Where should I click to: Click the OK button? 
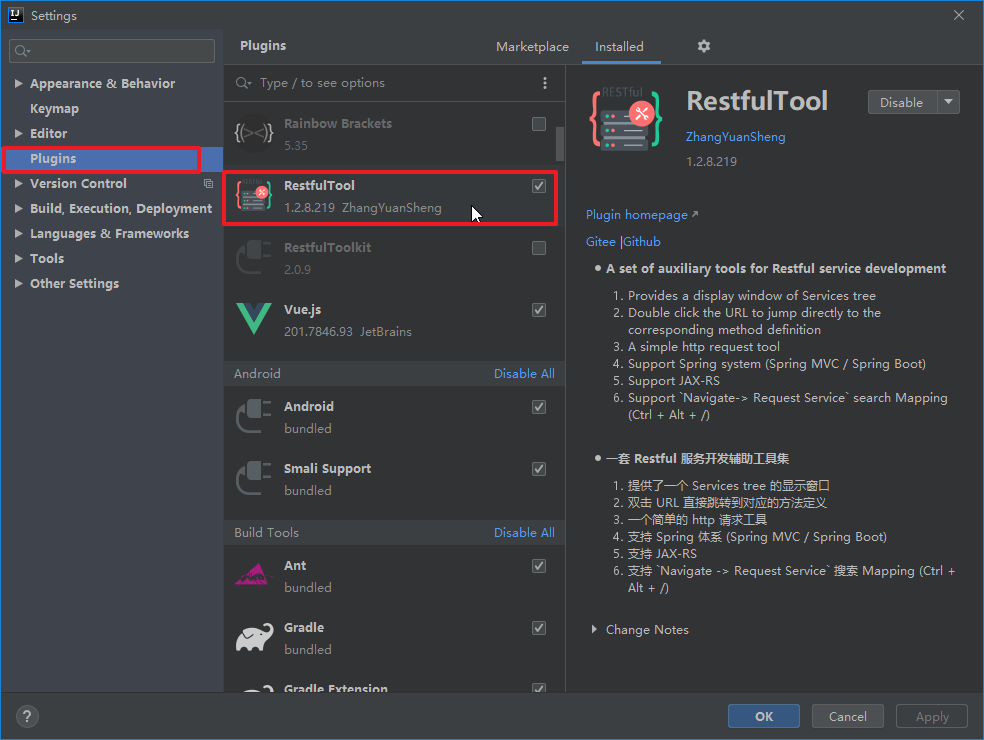point(764,716)
